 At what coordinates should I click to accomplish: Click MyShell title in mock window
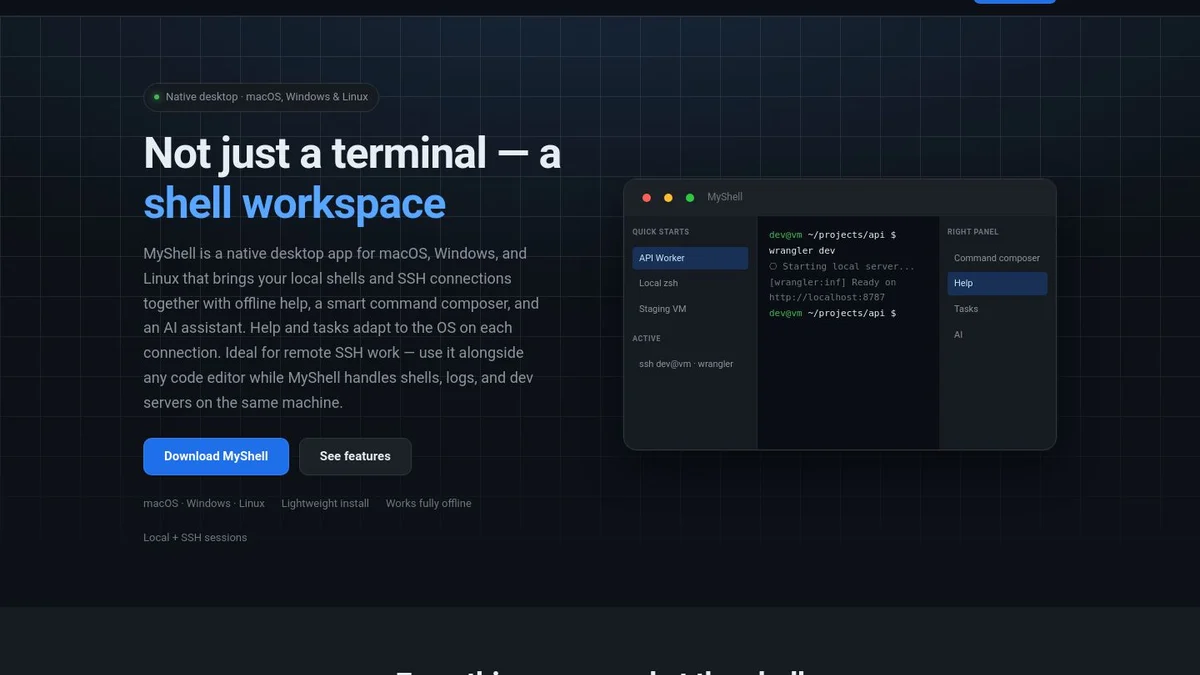tap(725, 197)
